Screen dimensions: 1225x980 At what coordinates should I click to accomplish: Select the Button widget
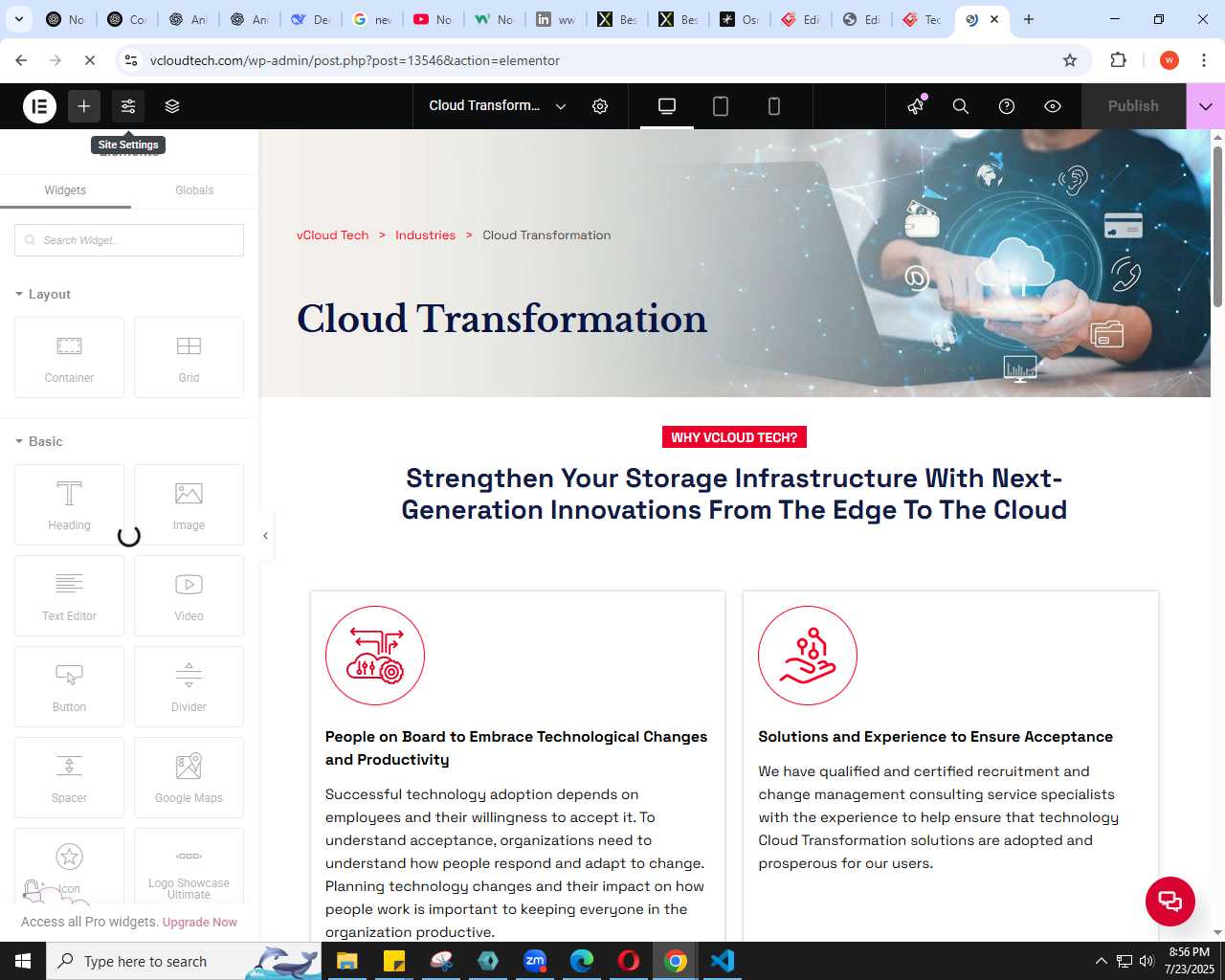point(69,686)
